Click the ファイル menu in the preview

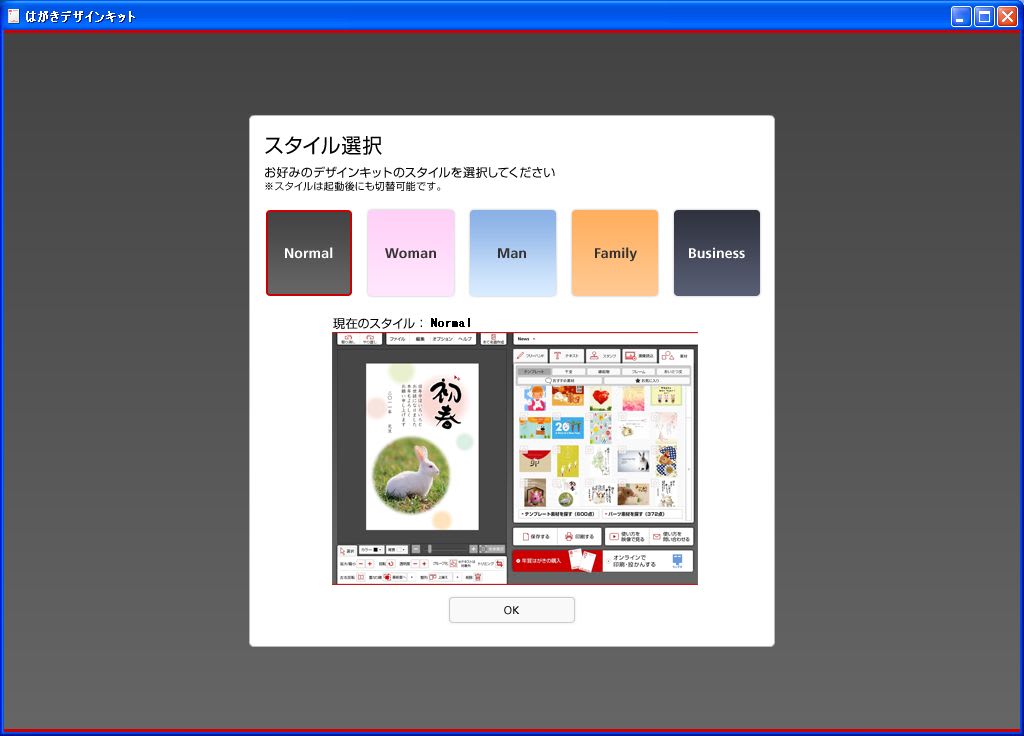point(397,339)
